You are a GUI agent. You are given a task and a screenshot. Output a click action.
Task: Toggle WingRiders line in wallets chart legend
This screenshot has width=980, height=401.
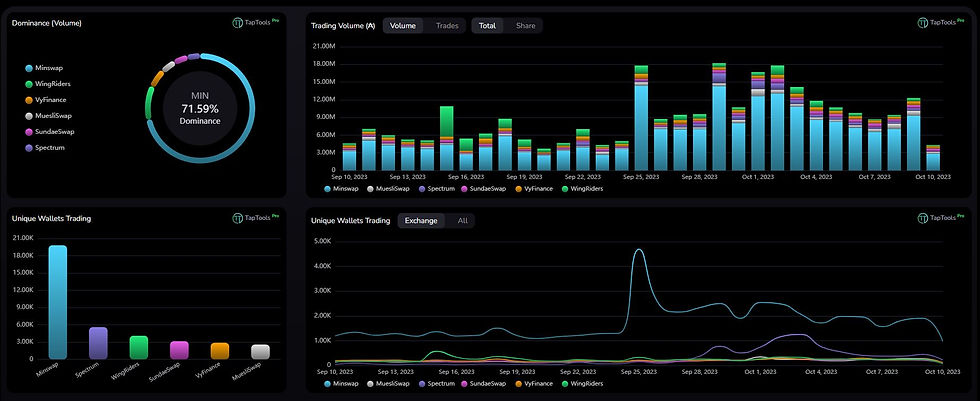coord(584,383)
